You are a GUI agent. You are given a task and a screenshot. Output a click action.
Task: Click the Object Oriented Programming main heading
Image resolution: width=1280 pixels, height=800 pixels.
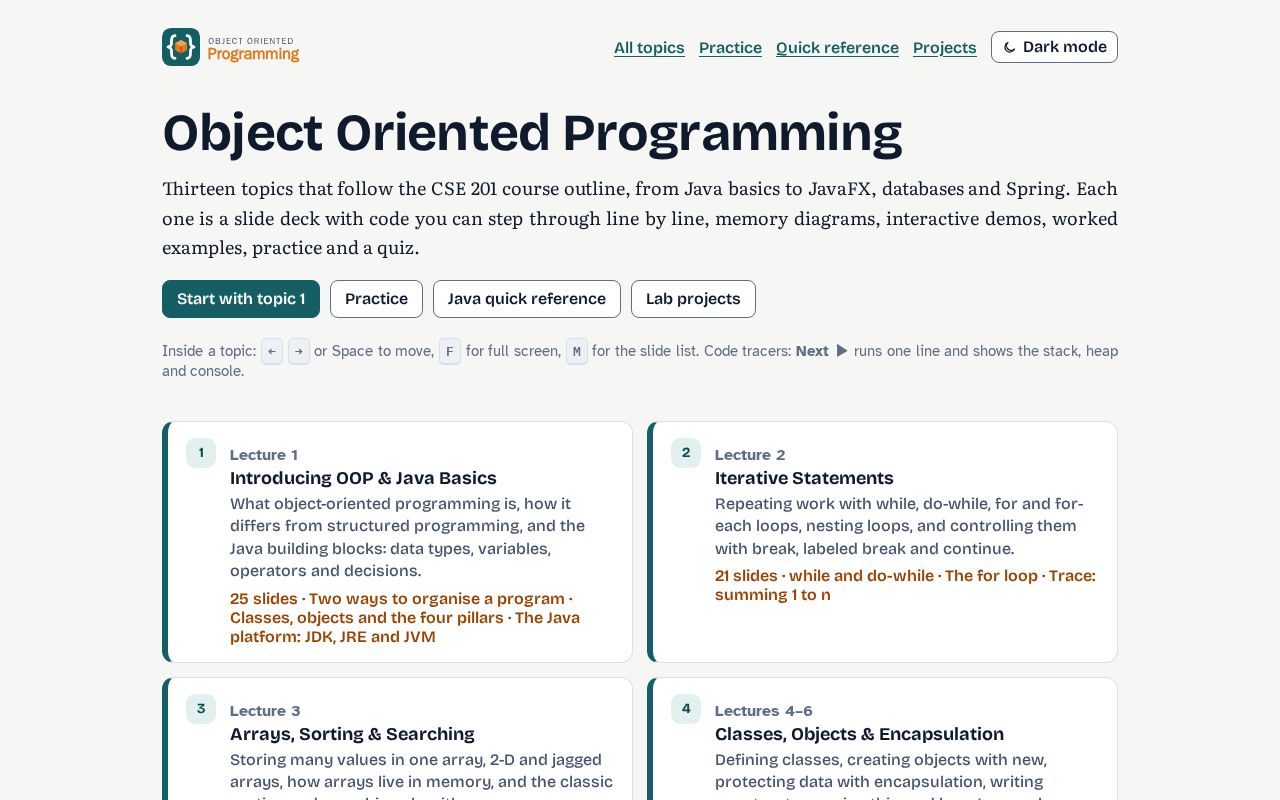click(532, 133)
